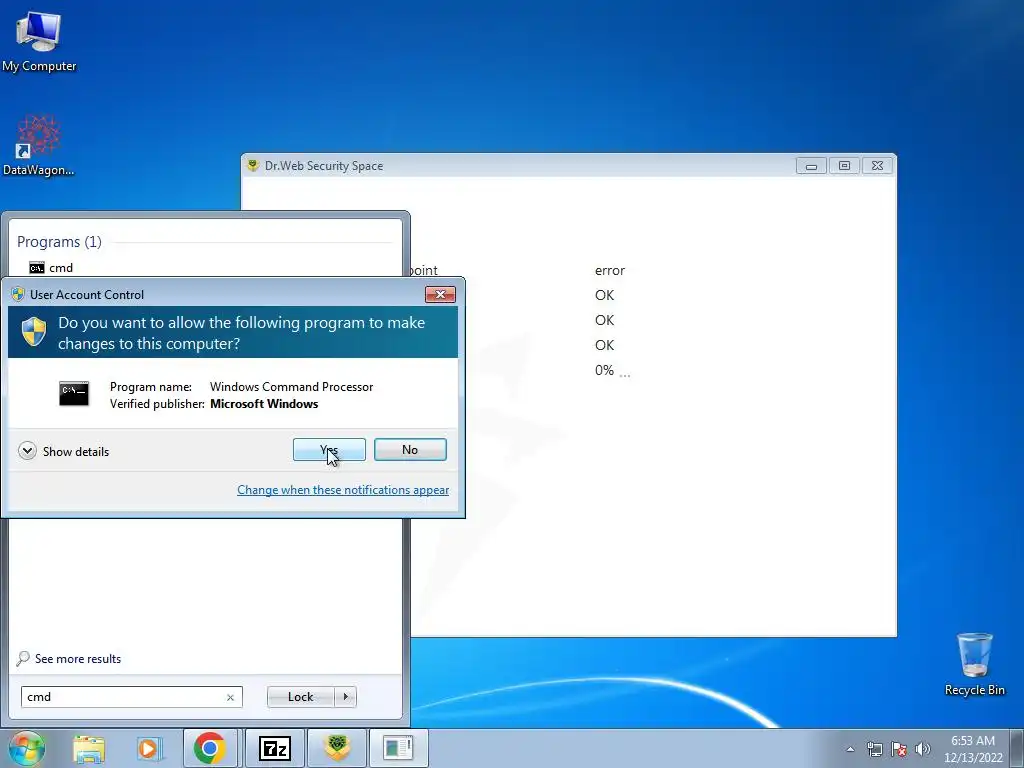Image resolution: width=1024 pixels, height=768 pixels.
Task: Click Windows Command Processor program name
Action: 291,387
